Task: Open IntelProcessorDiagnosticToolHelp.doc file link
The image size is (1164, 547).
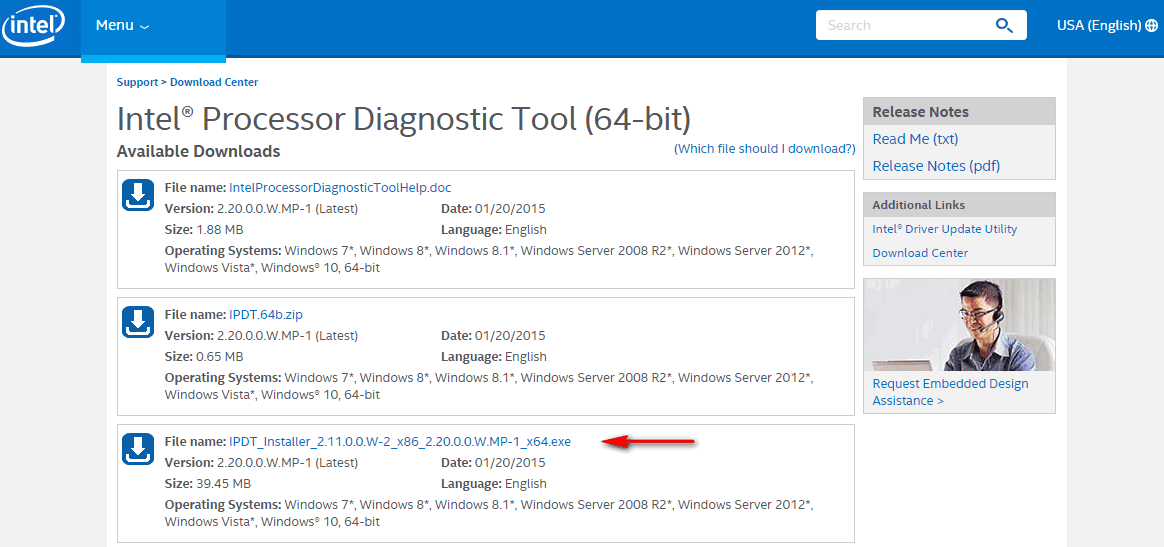Action: (x=340, y=187)
